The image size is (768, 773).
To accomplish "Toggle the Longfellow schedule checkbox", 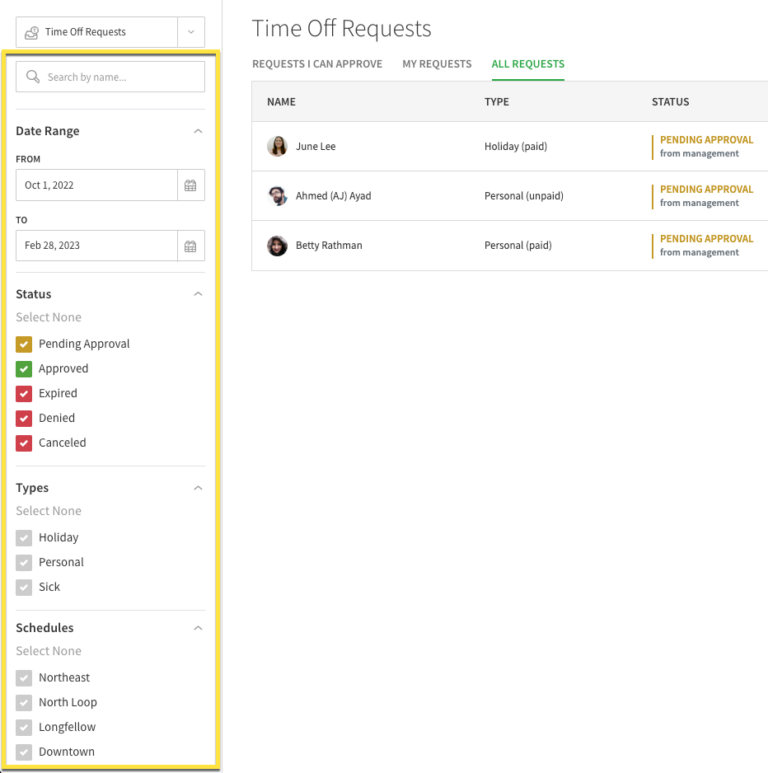I will [24, 727].
